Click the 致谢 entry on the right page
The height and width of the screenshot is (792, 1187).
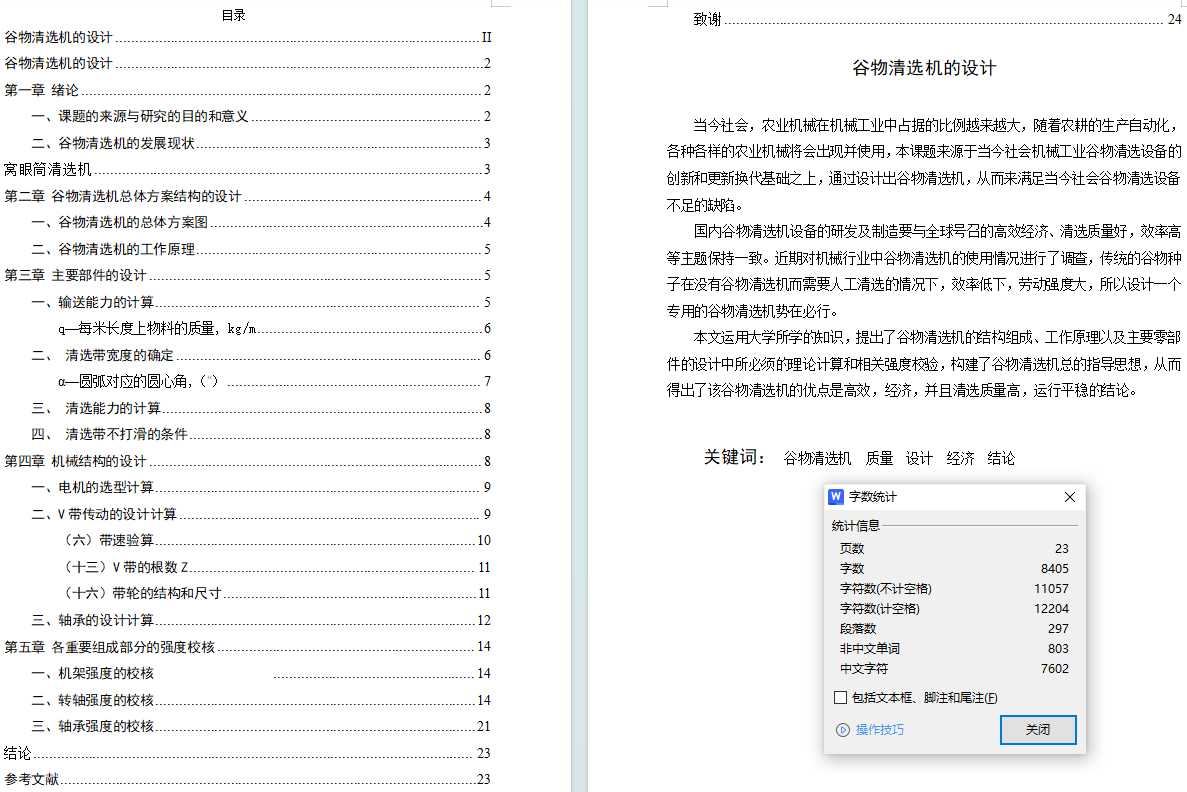click(707, 19)
